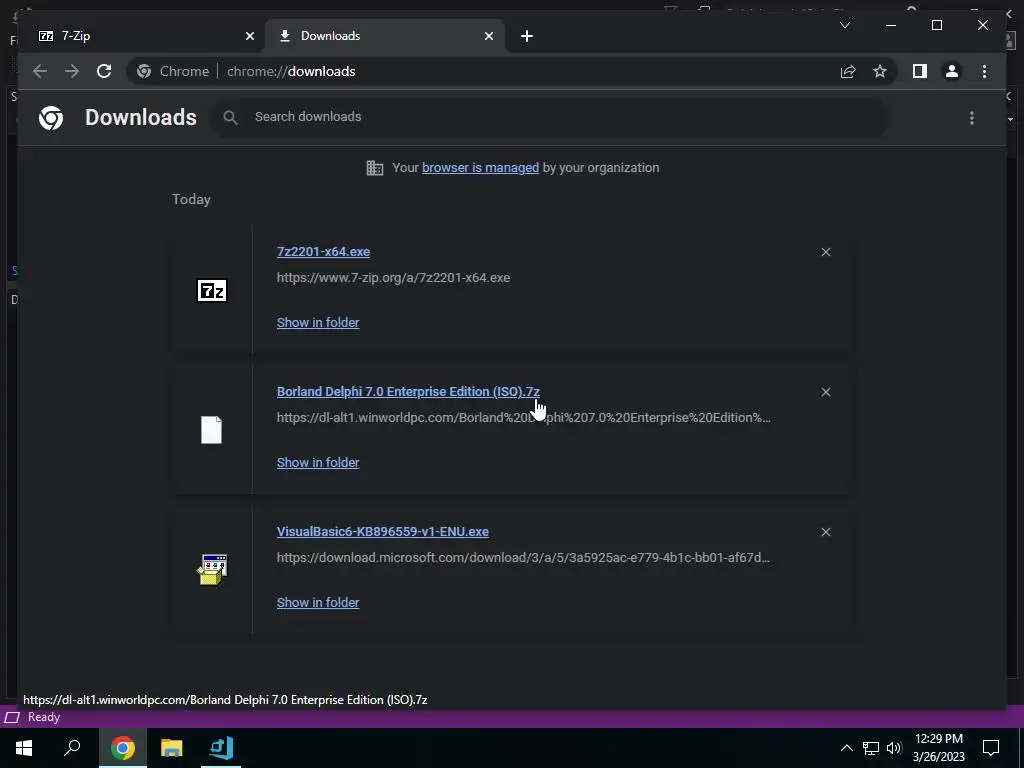Viewport: 1024px width, 768px height.
Task: Reload the downloads page
Action: [104, 71]
